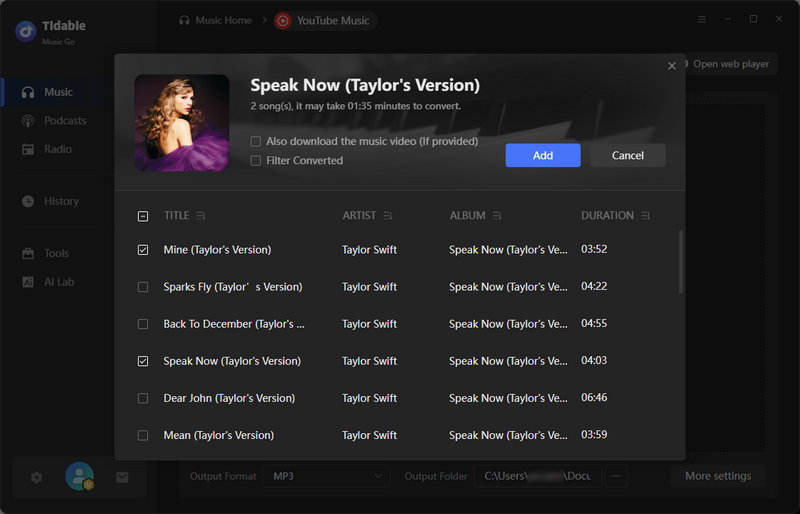Click duration 04:22

pyautogui.click(x=594, y=286)
